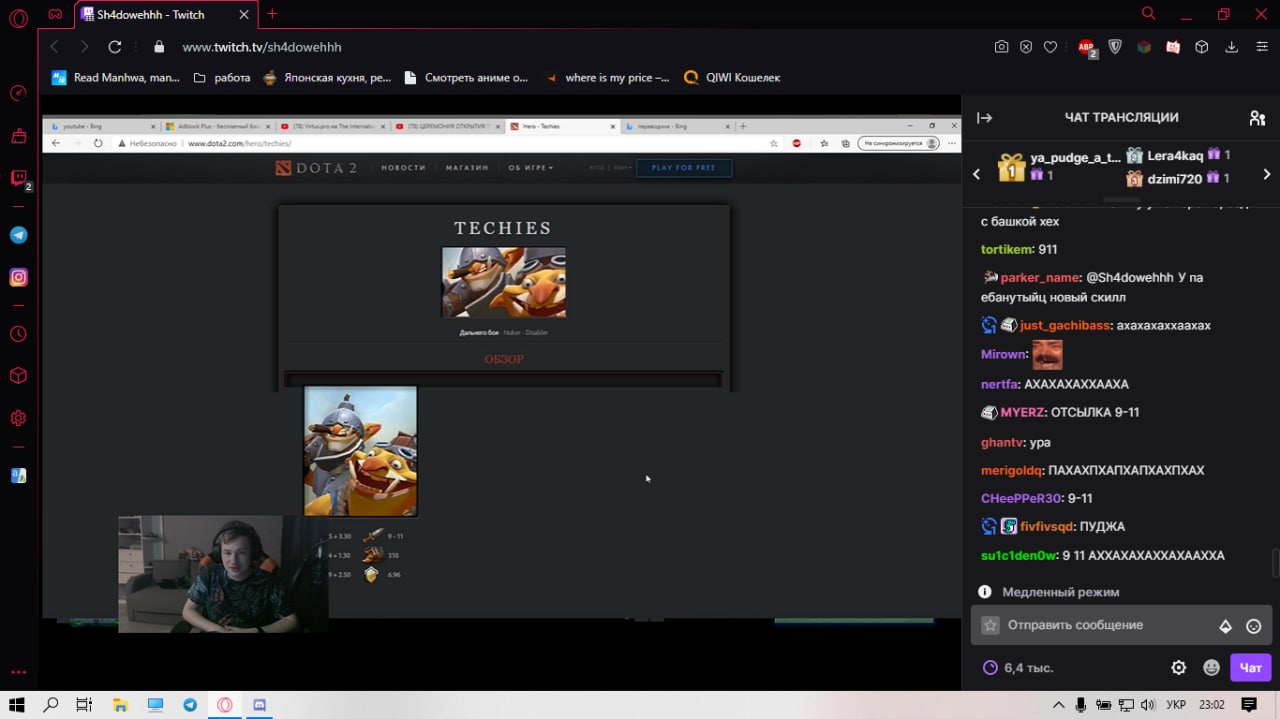The width and height of the screenshot is (1280, 719).
Task: Click the forward navigation arrow
Action: click(x=84, y=47)
